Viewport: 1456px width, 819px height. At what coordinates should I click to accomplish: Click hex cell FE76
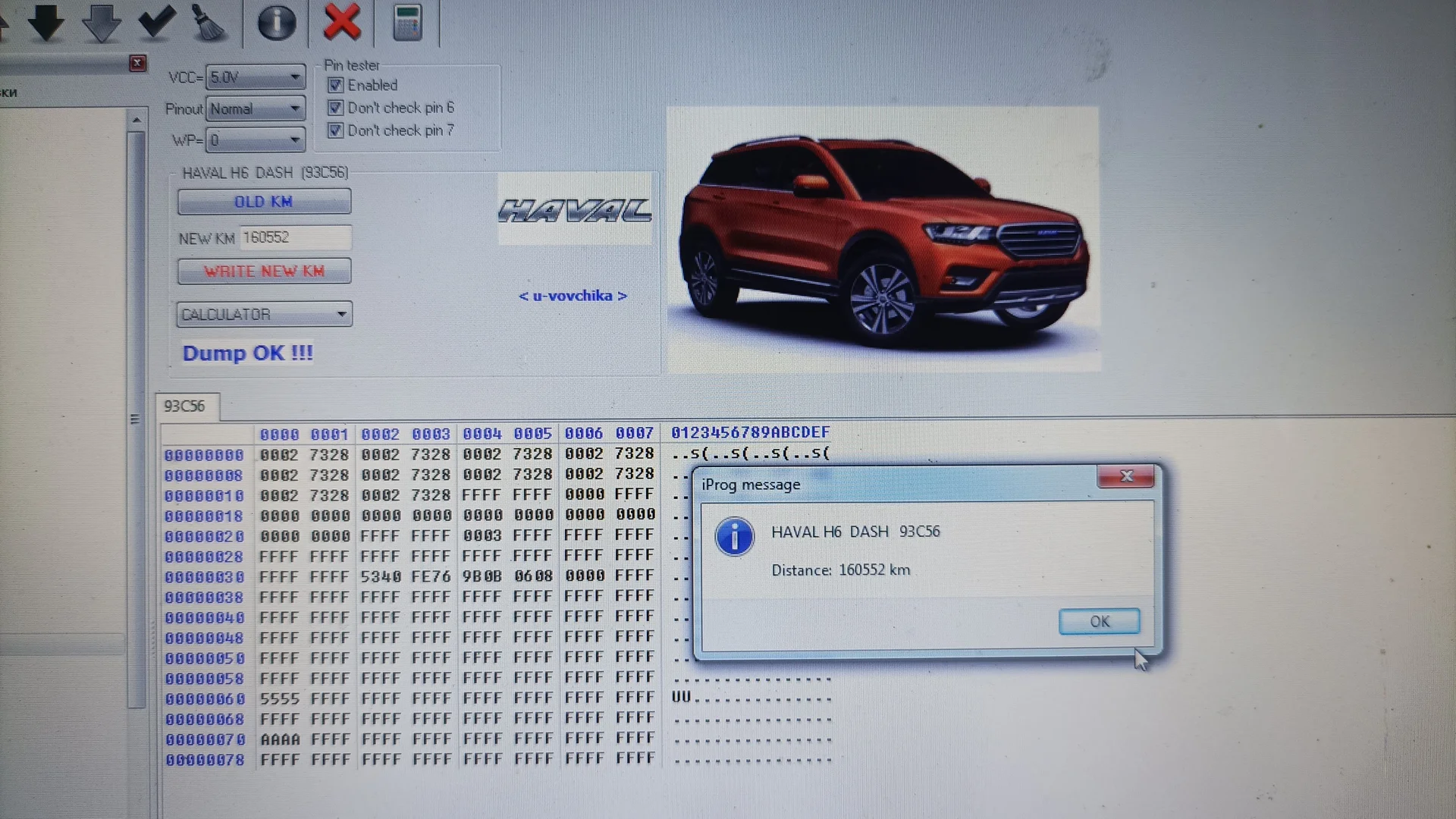click(431, 576)
